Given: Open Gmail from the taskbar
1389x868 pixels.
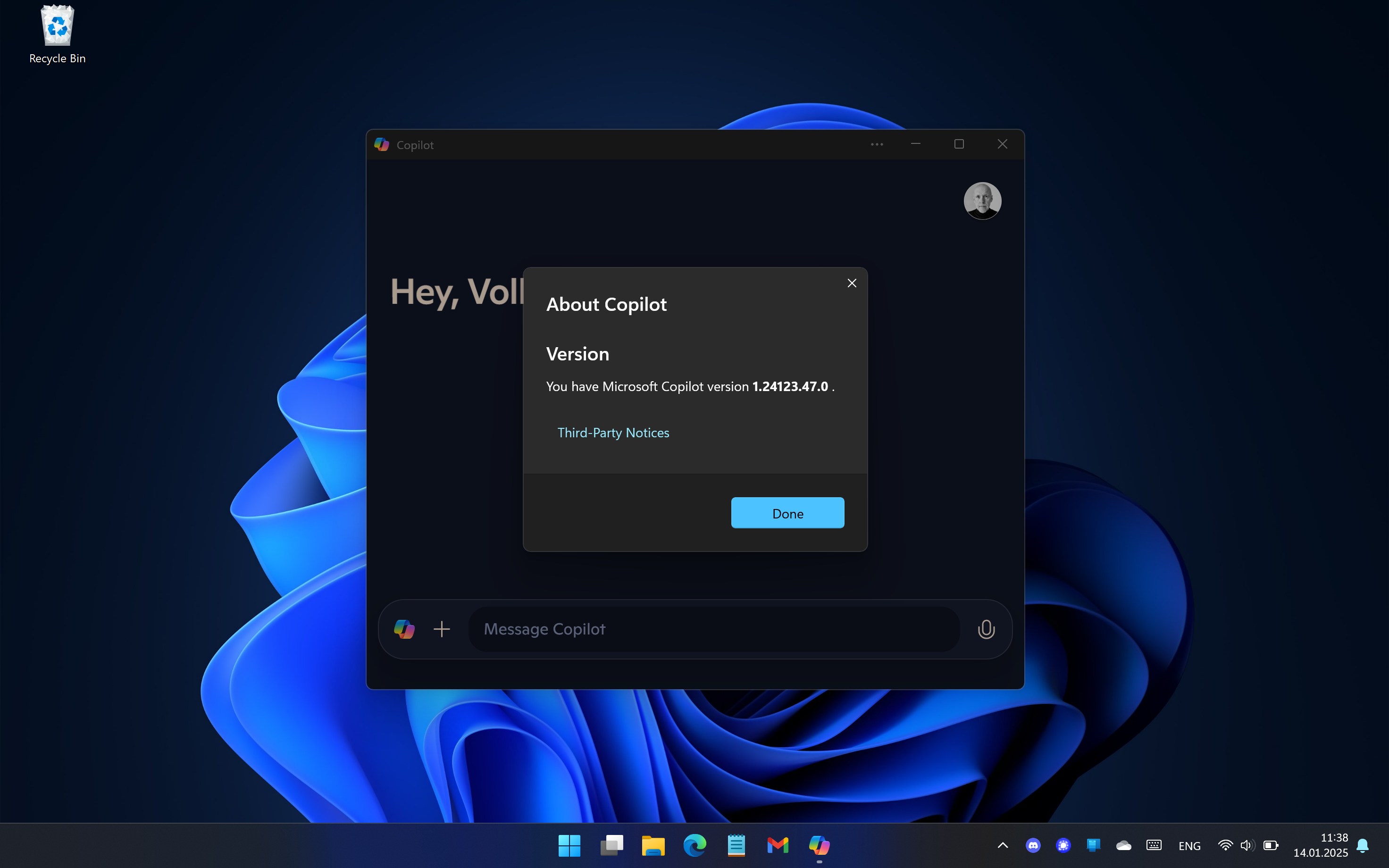Looking at the screenshot, I should [x=778, y=845].
